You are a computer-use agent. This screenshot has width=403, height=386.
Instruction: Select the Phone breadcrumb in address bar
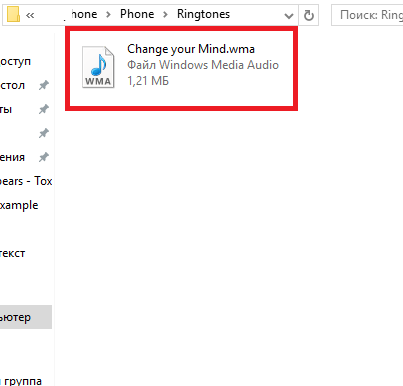tap(137, 14)
